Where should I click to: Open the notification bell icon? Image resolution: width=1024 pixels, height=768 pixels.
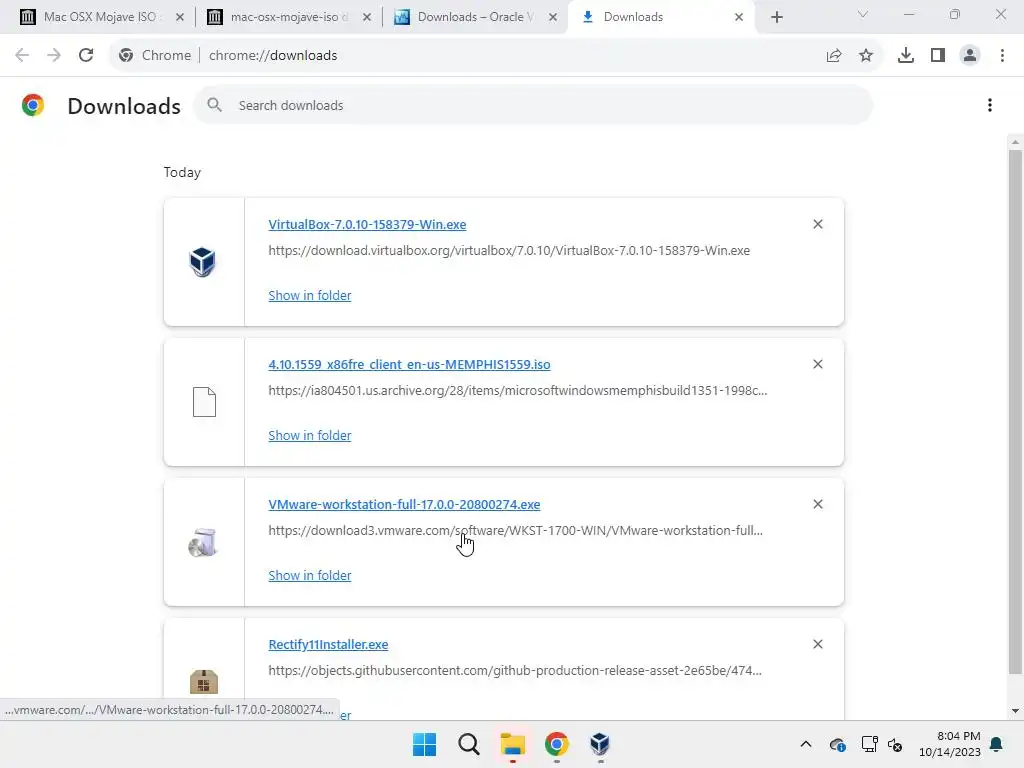[x=997, y=744]
